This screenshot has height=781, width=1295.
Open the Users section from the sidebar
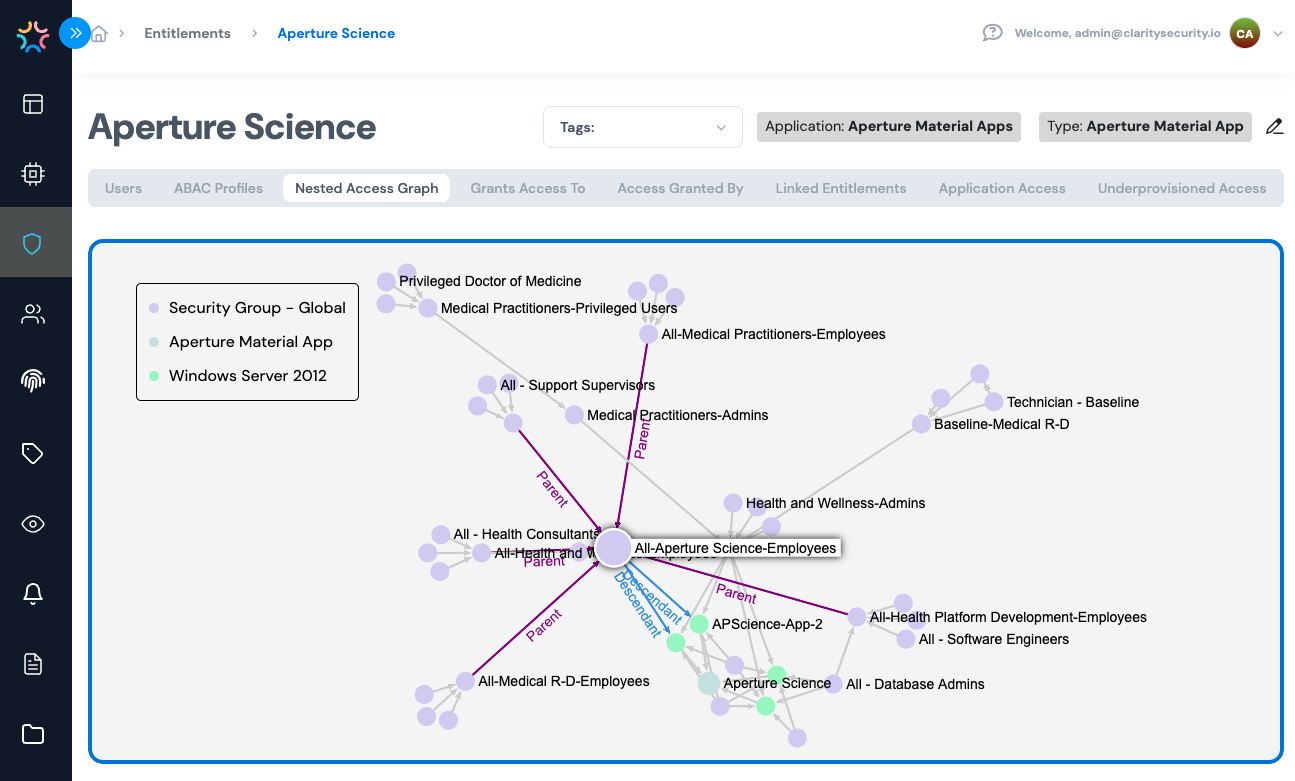pyautogui.click(x=34, y=313)
